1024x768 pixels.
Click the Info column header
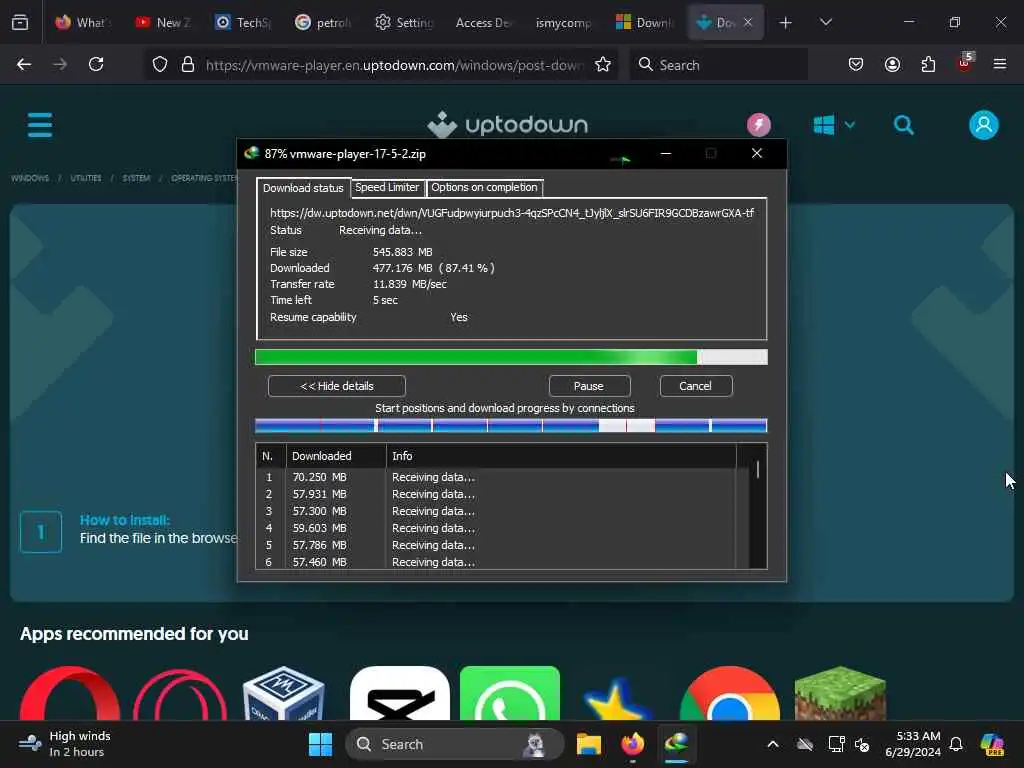(561, 456)
